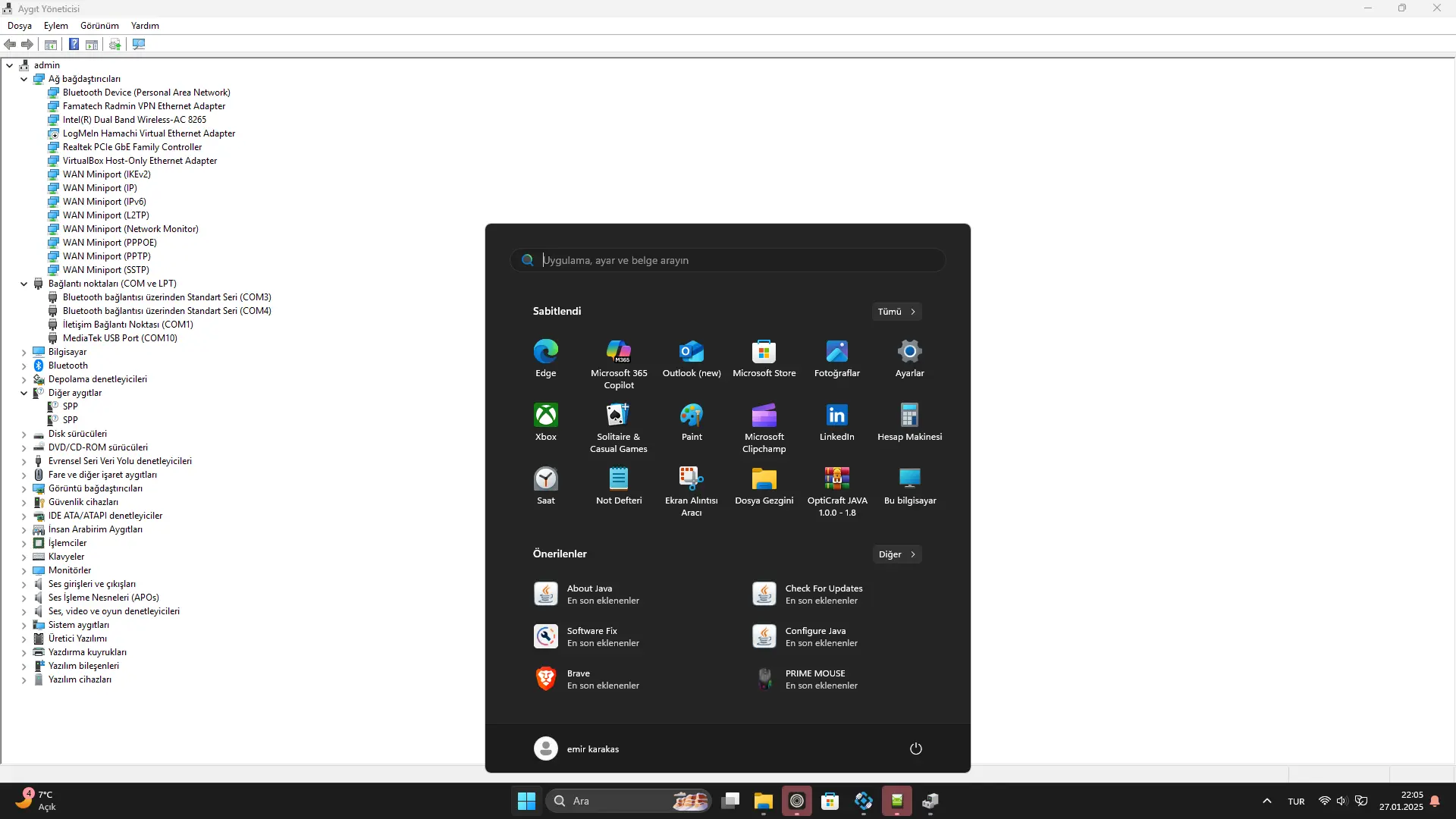Image resolution: width=1456 pixels, height=819 pixels.
Task: Open File Explorer from the taskbar
Action: click(763, 801)
